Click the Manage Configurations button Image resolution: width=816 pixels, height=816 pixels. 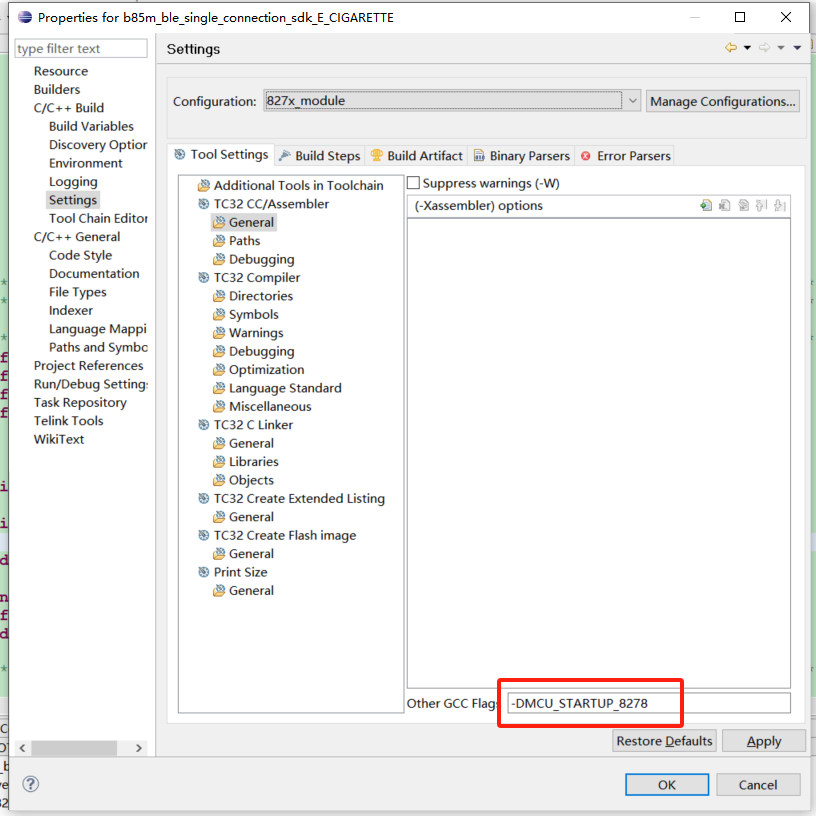(x=723, y=101)
